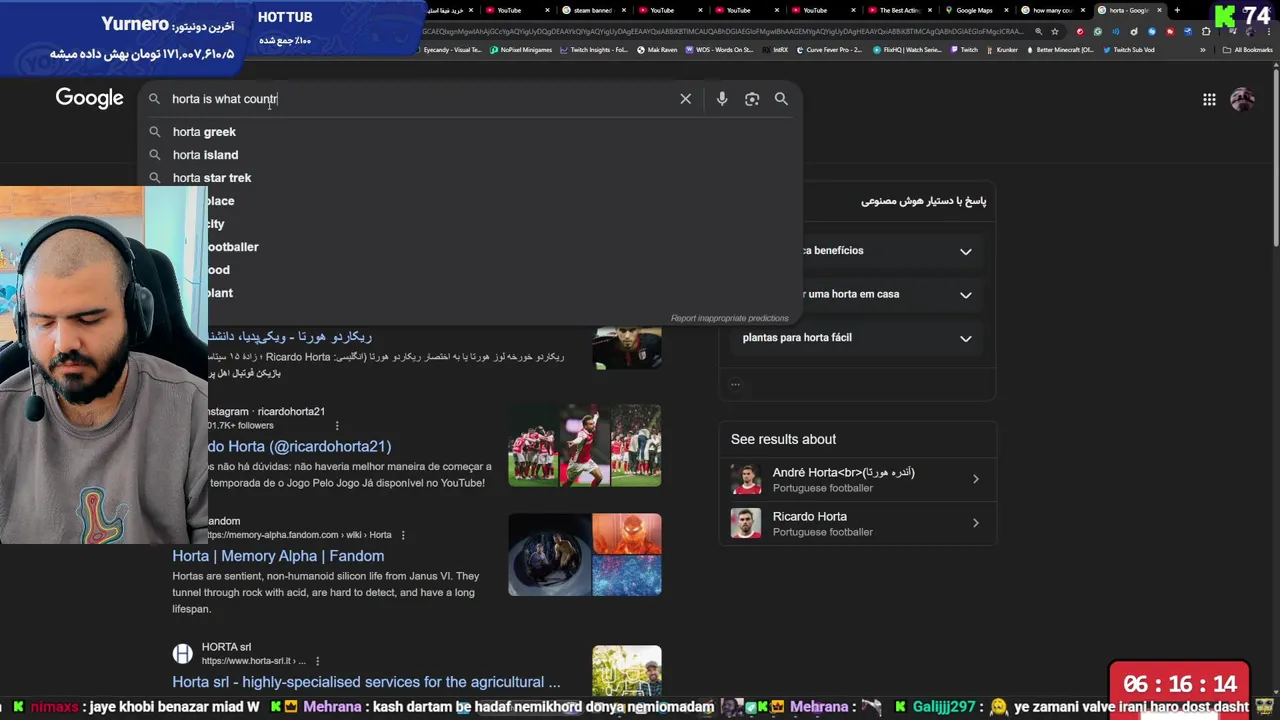Expand 'plantas para horta fácil' question
Image resolution: width=1280 pixels, height=720 pixels.
pyautogui.click(x=857, y=338)
